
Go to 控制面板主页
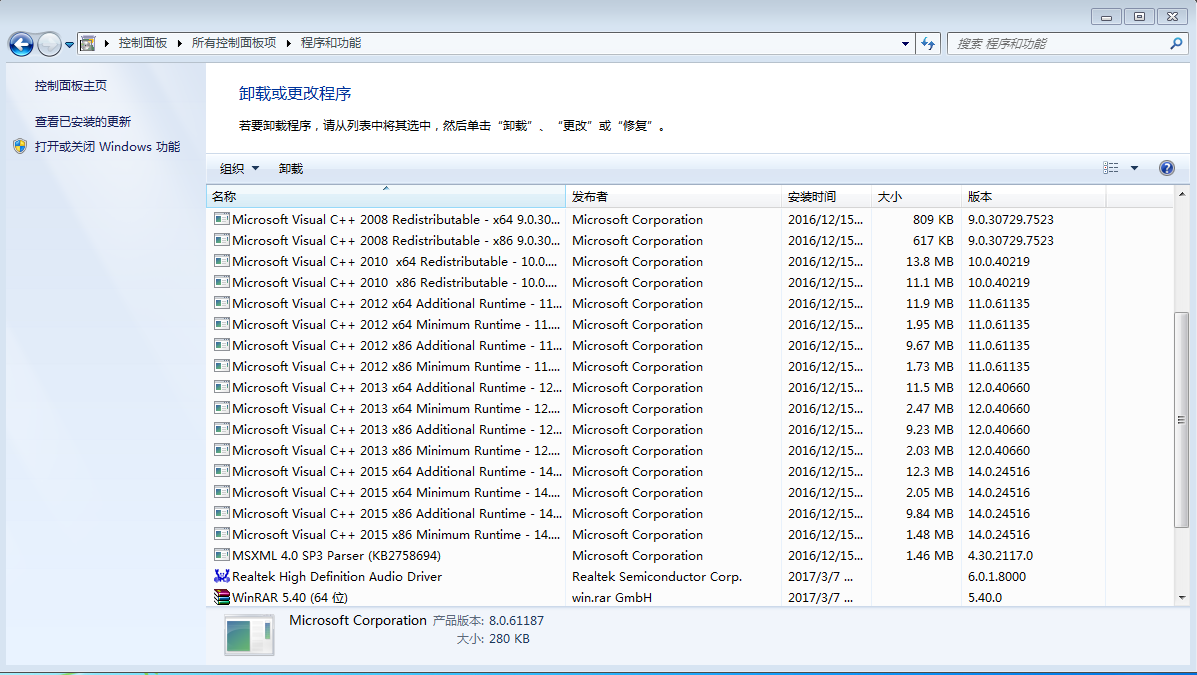pyautogui.click(x=71, y=86)
